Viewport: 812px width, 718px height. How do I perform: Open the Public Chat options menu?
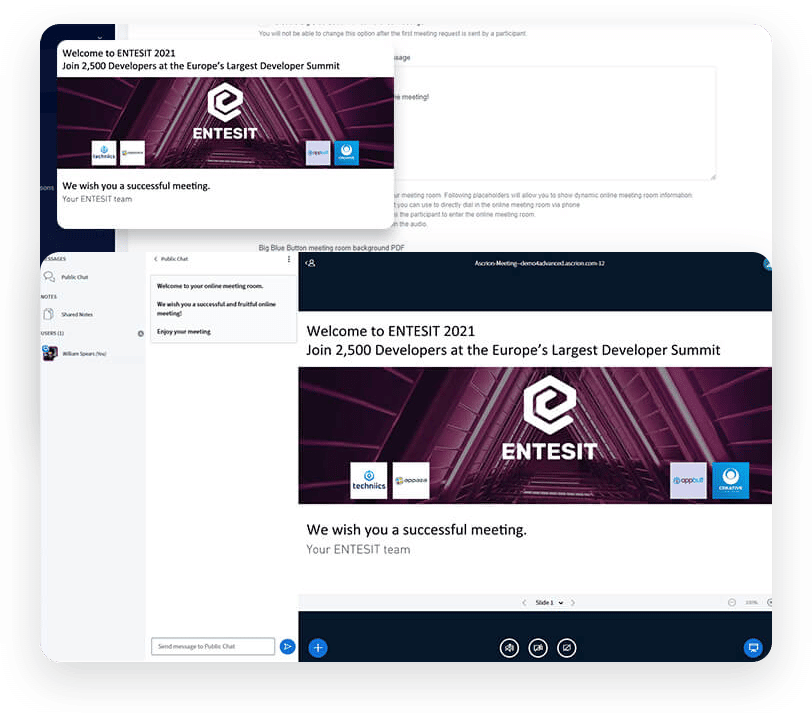pos(289,259)
